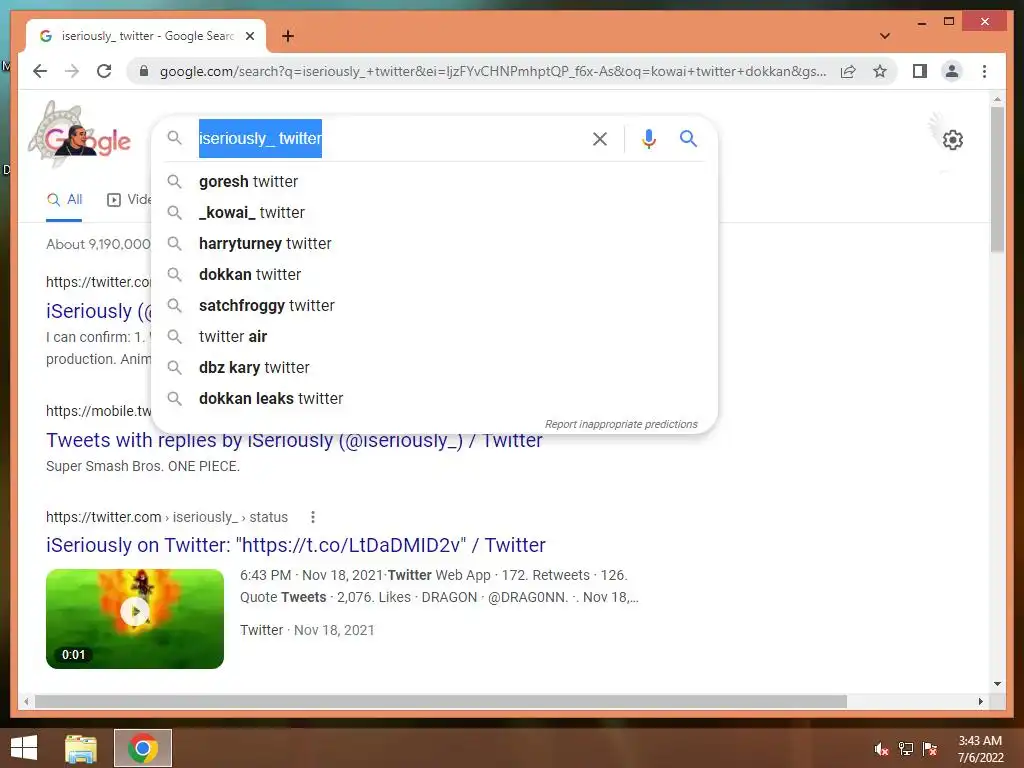Play the 0:01 video thumbnail
The width and height of the screenshot is (1024, 768).
(x=135, y=618)
